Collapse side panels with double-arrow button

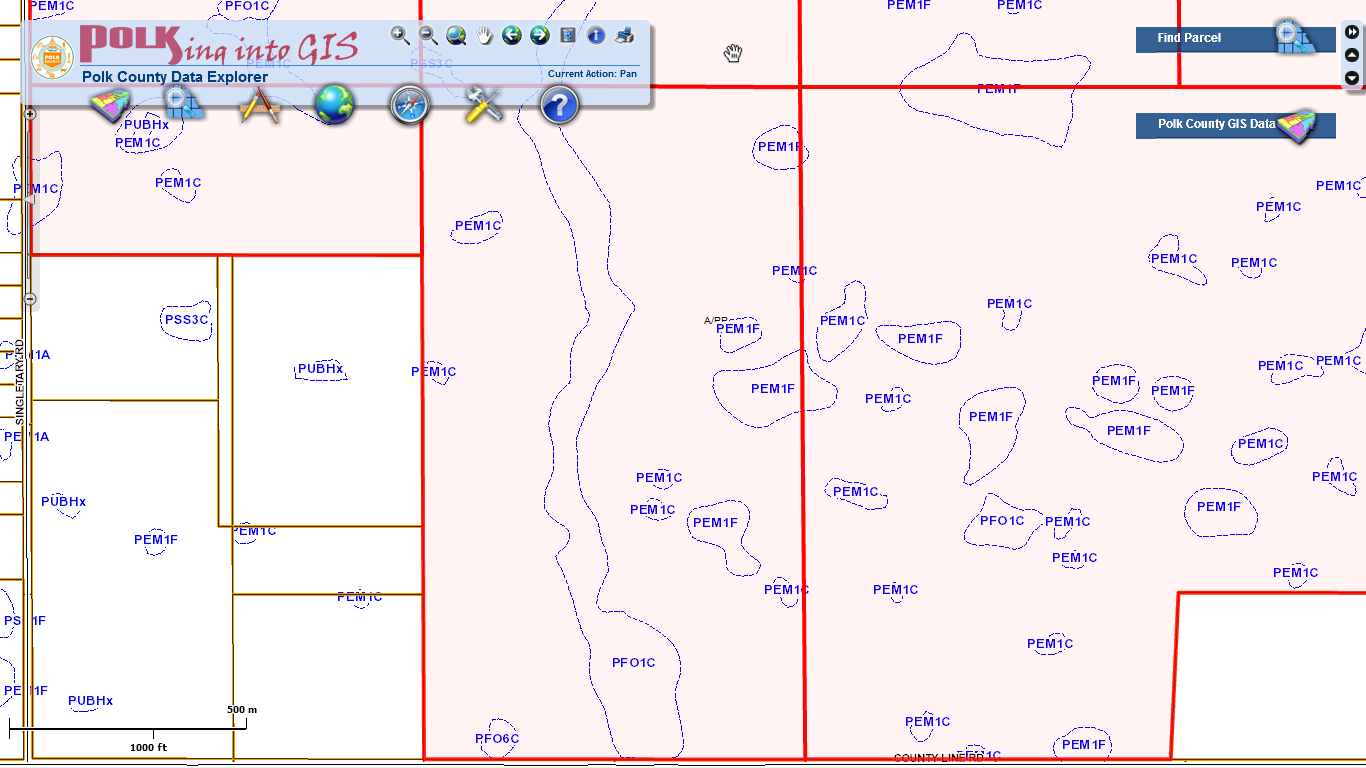pyautogui.click(x=1352, y=32)
